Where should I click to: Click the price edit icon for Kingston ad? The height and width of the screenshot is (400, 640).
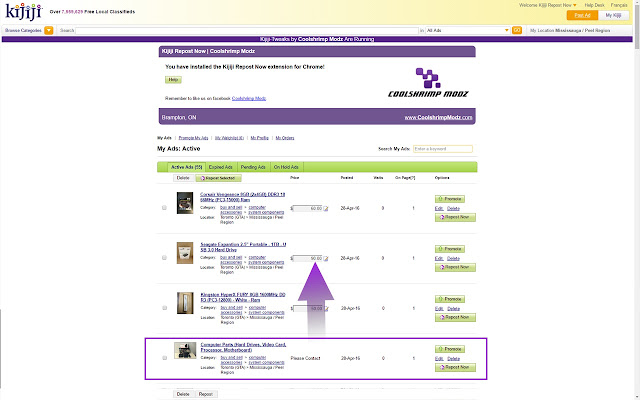tap(326, 309)
